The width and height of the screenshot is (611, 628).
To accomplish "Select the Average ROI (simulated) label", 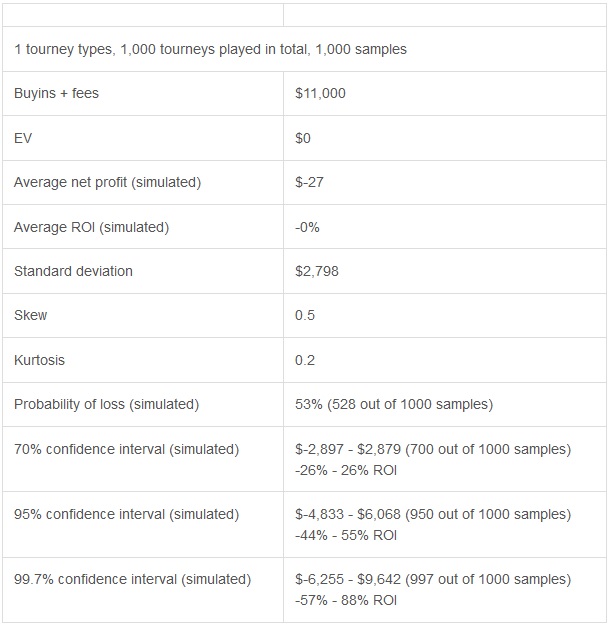I will 92,227.
